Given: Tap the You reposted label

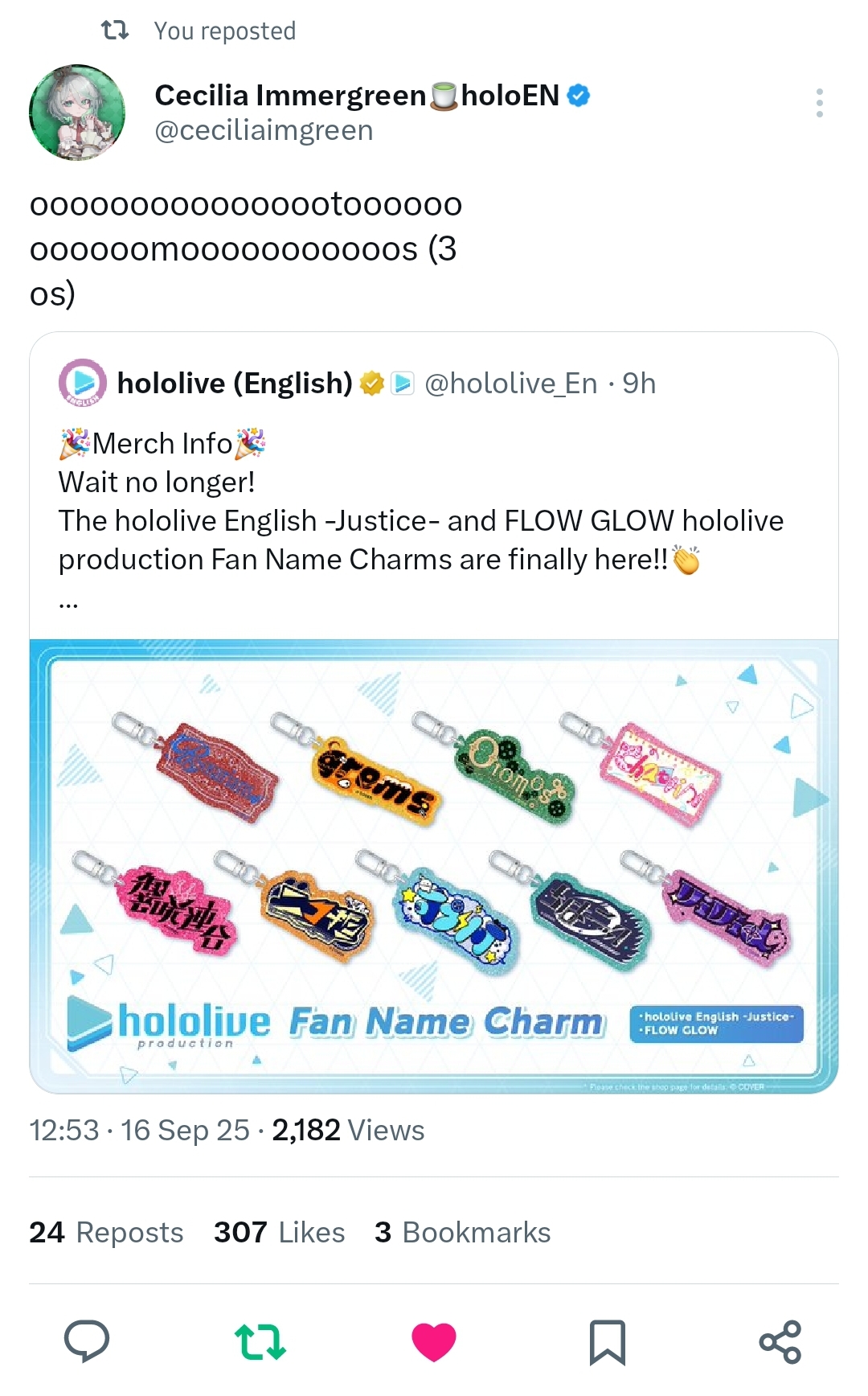Looking at the screenshot, I should pyautogui.click(x=225, y=31).
